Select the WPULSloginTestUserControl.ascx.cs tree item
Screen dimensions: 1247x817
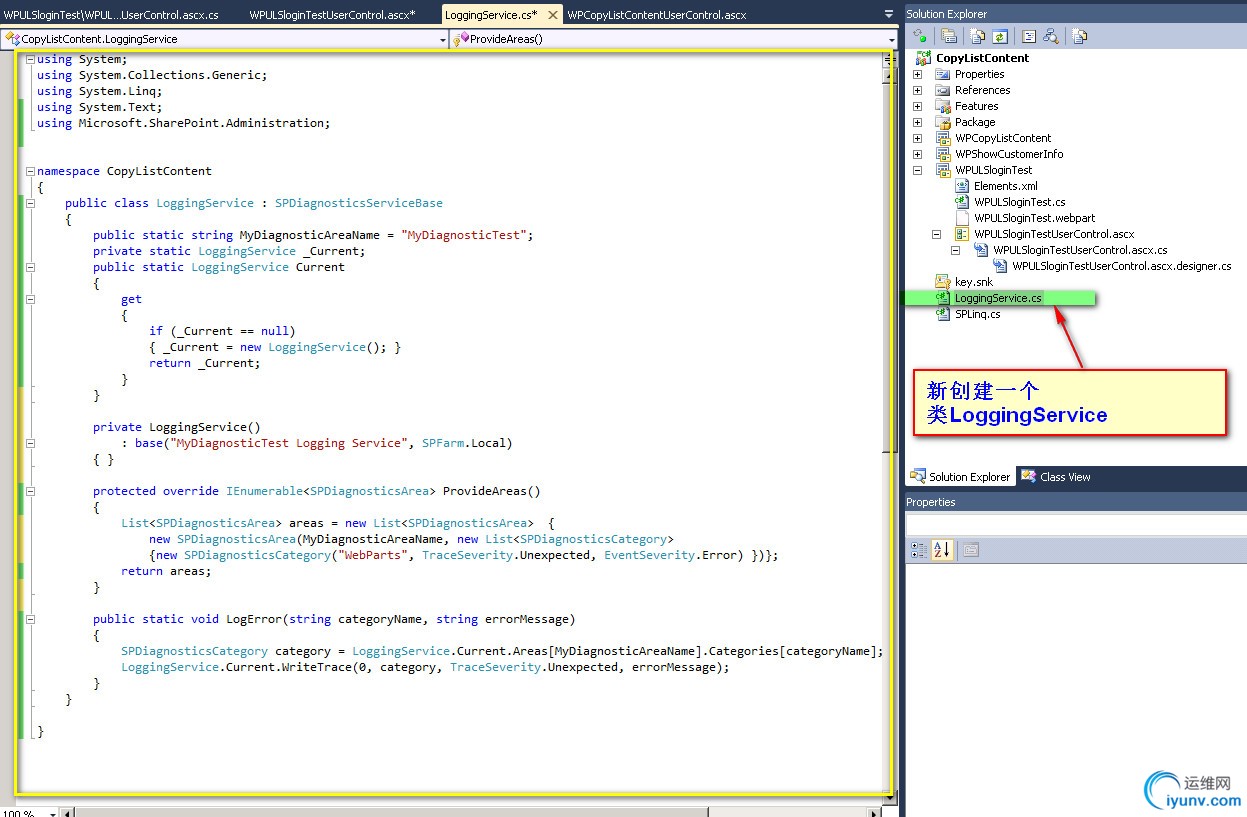point(1080,250)
